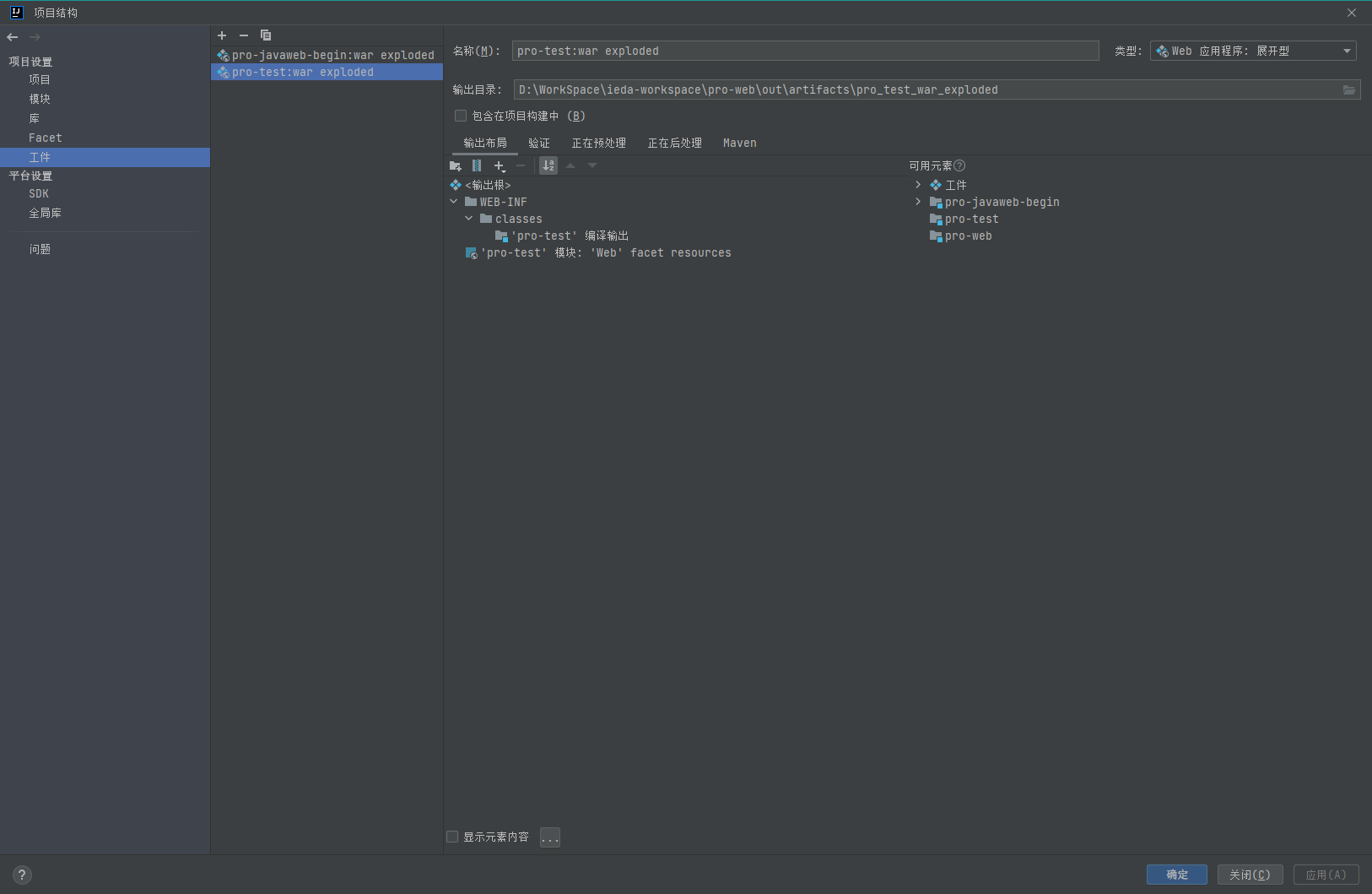Enable show content of elements checkbox

click(x=452, y=837)
